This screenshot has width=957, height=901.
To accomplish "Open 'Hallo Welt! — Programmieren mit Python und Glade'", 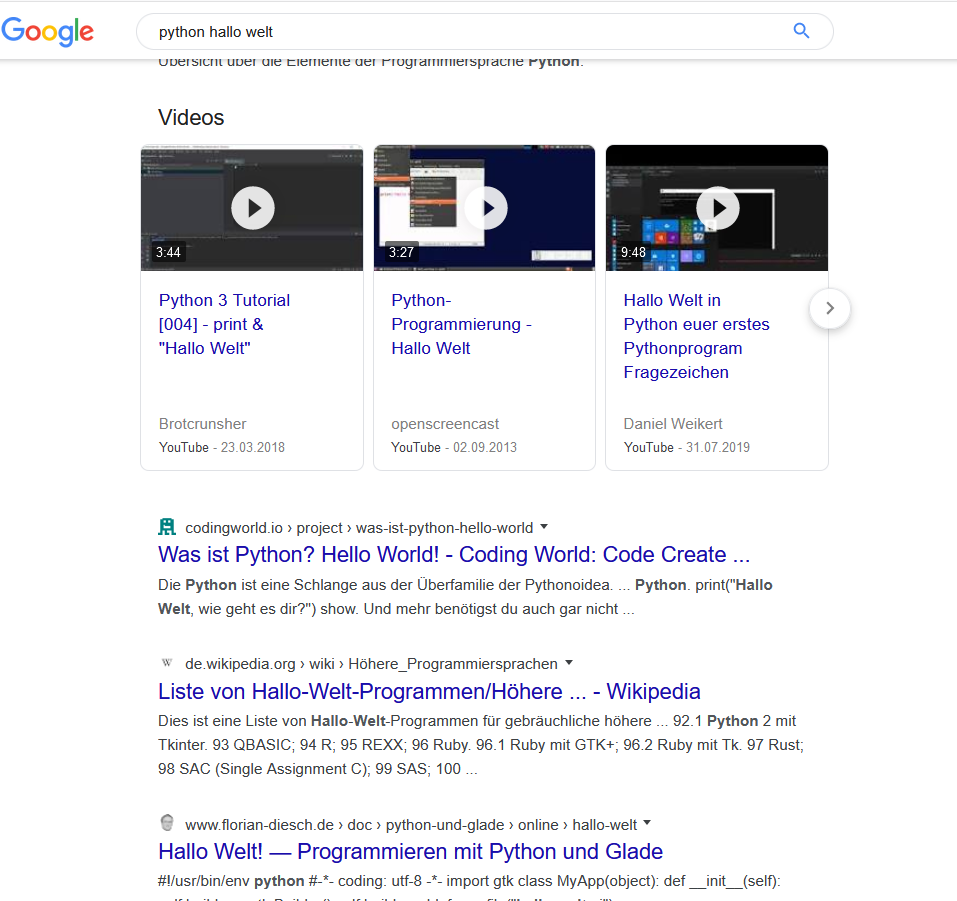I will tap(409, 851).
